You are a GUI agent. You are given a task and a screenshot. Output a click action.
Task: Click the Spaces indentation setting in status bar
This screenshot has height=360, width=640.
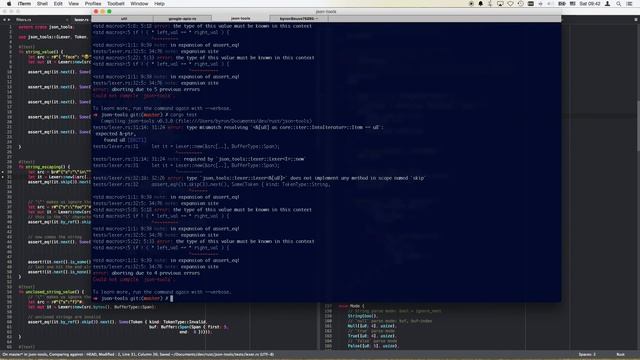tap(587, 354)
